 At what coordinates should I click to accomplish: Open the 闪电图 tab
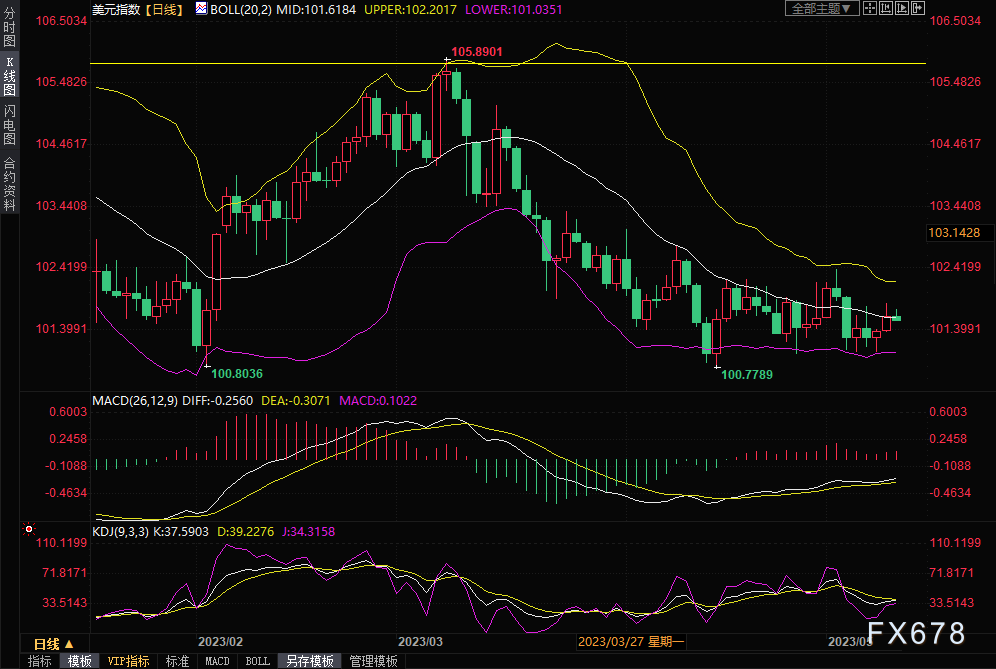(x=9, y=125)
